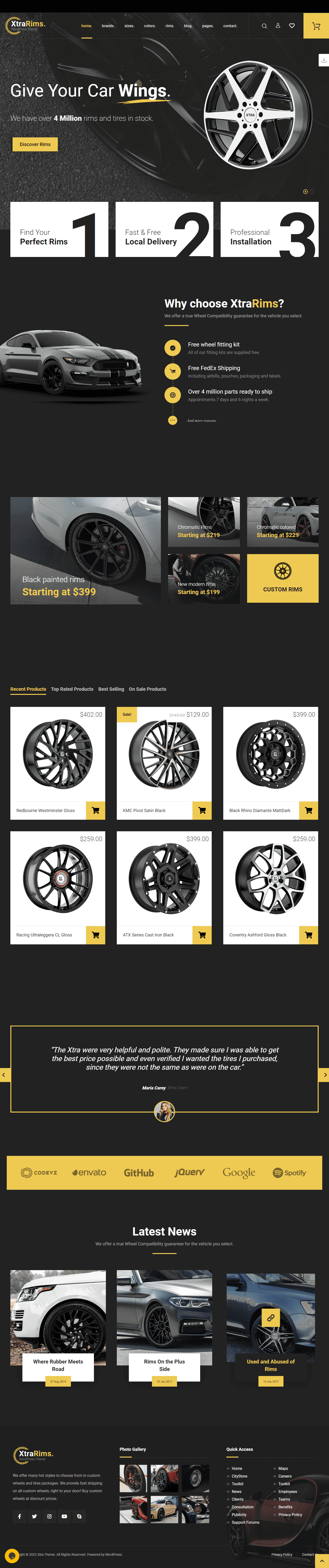Add Racing Ultraleggera CL Gloss to cart
This screenshot has width=329, height=1568.
click(x=96, y=935)
